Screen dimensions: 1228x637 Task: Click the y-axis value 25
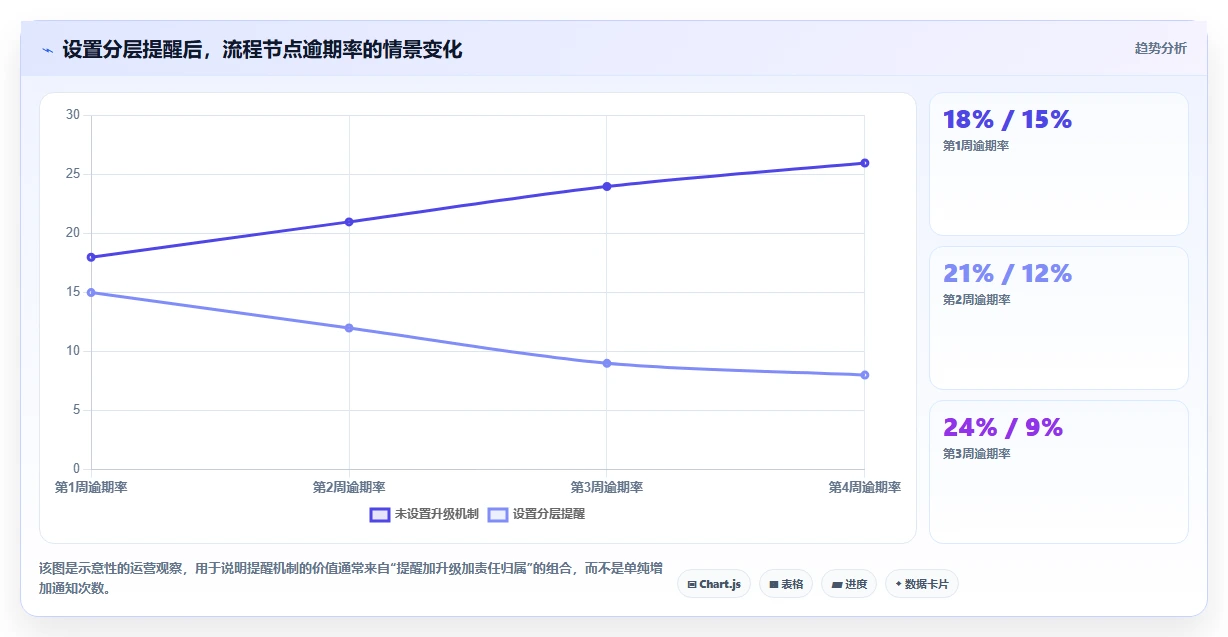pyautogui.click(x=73, y=174)
